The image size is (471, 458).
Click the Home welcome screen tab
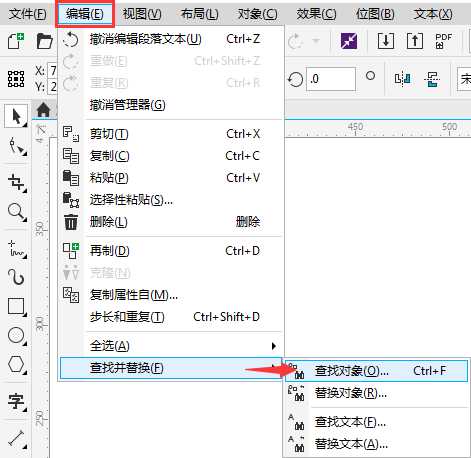44,110
